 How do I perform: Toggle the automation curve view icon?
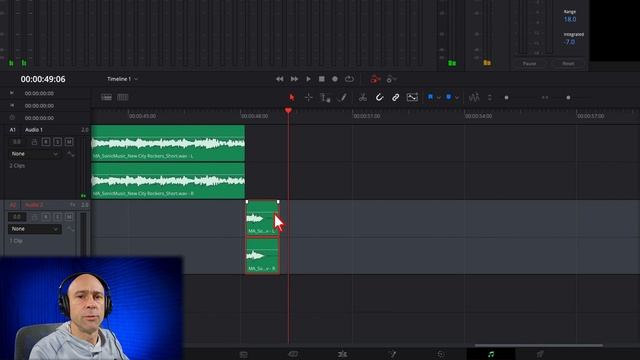(x=412, y=98)
